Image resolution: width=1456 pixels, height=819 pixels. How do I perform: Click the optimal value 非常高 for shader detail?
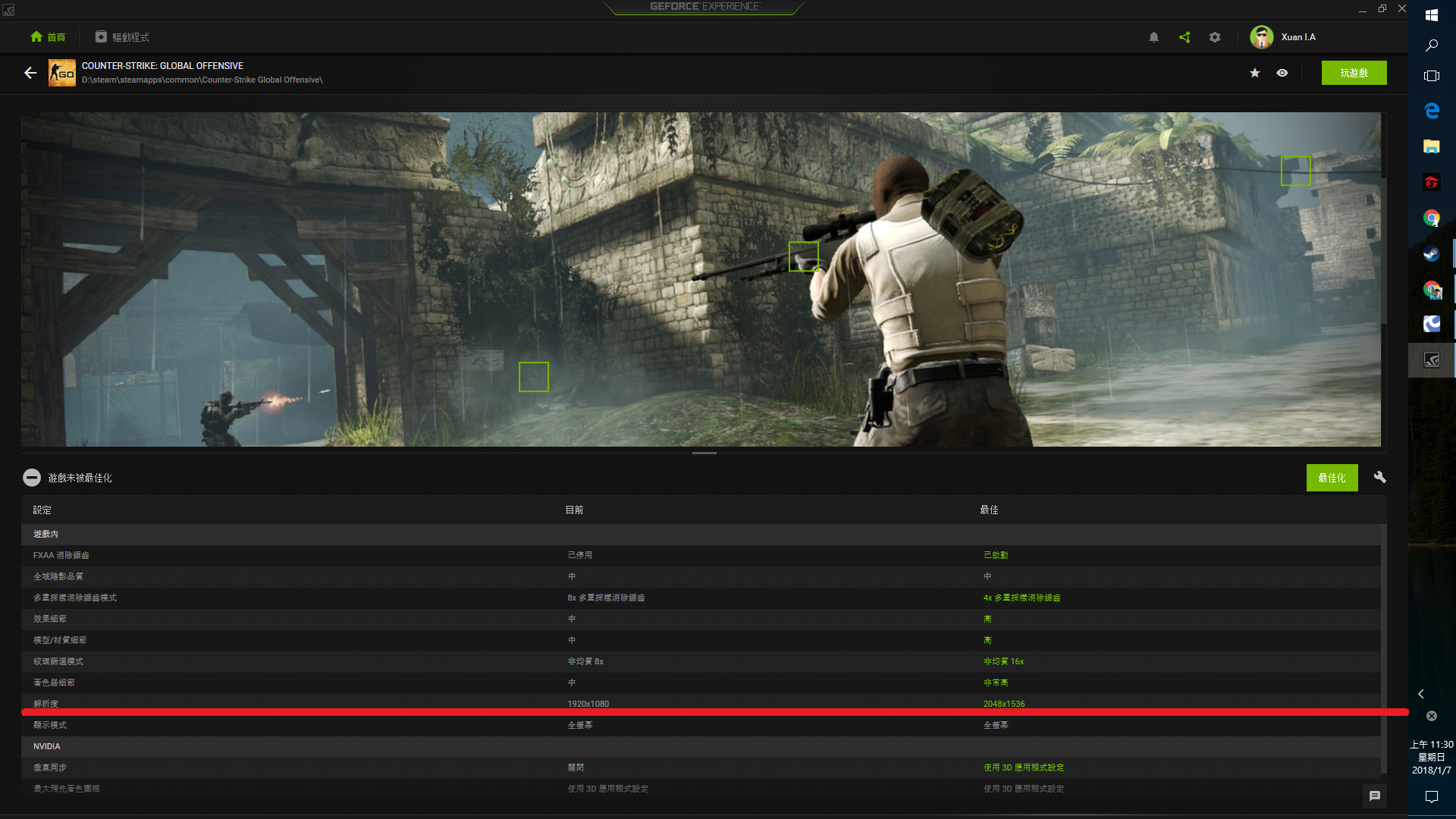tap(996, 682)
